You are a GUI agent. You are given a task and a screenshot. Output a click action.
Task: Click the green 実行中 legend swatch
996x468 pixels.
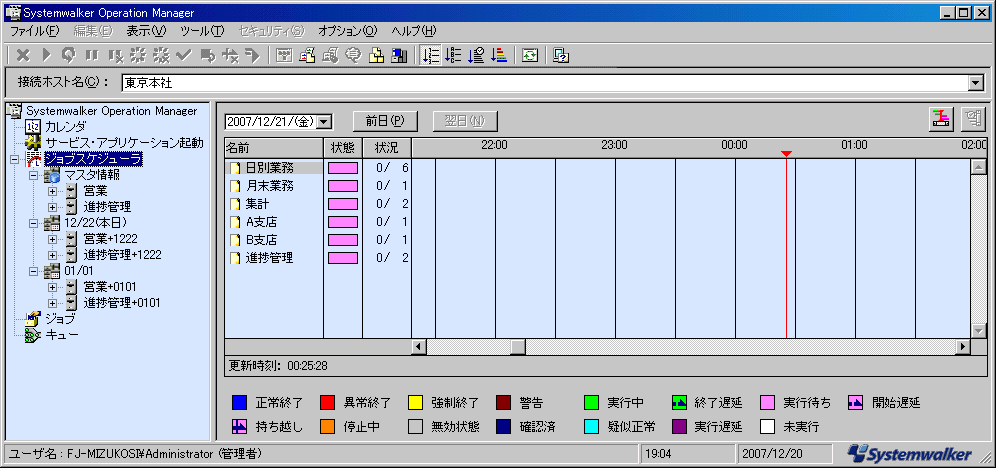click(591, 402)
